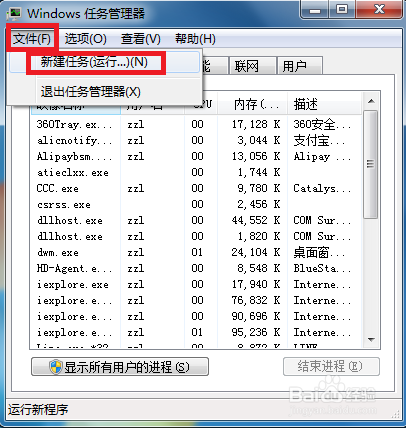Select the iexplore.exe 17,940 K row

point(196,284)
